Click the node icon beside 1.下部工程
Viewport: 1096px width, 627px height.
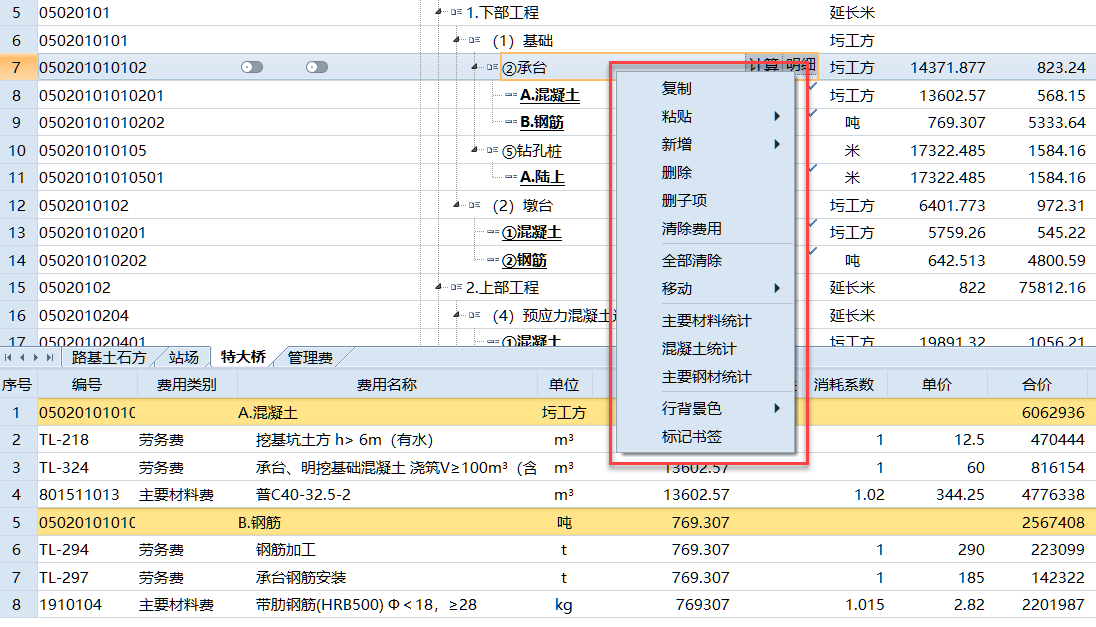click(456, 13)
